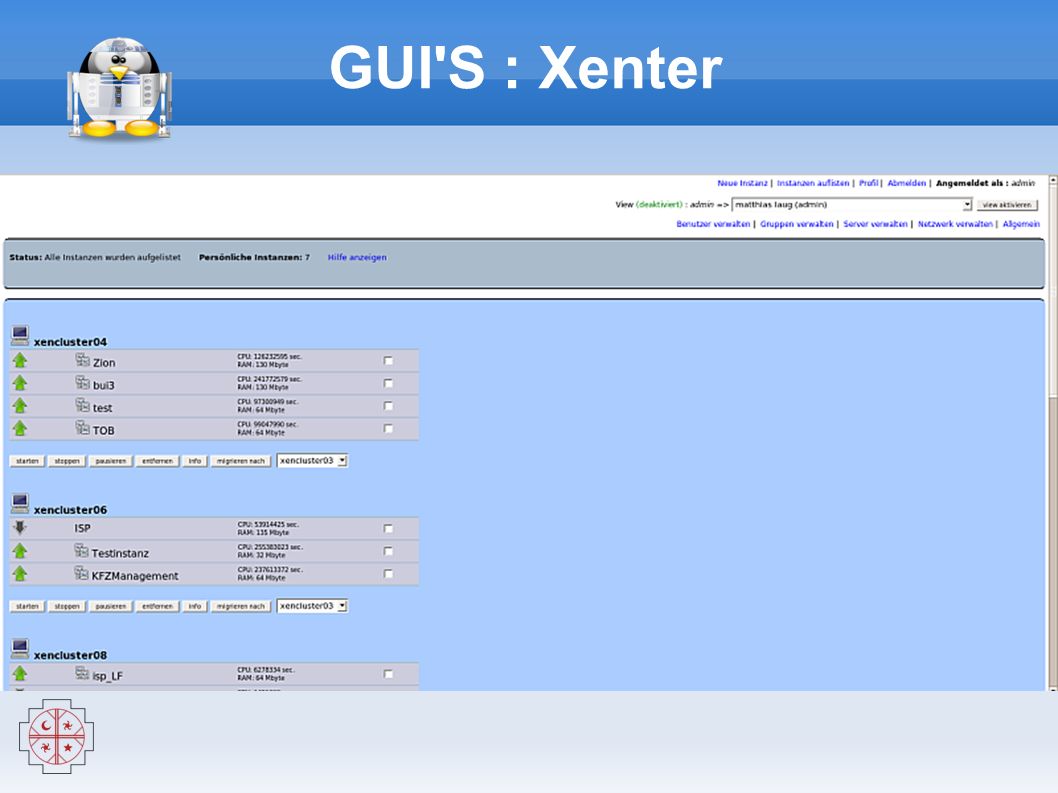1058x793 pixels.
Task: Open Benutzer verwalten
Action: [x=713, y=224]
